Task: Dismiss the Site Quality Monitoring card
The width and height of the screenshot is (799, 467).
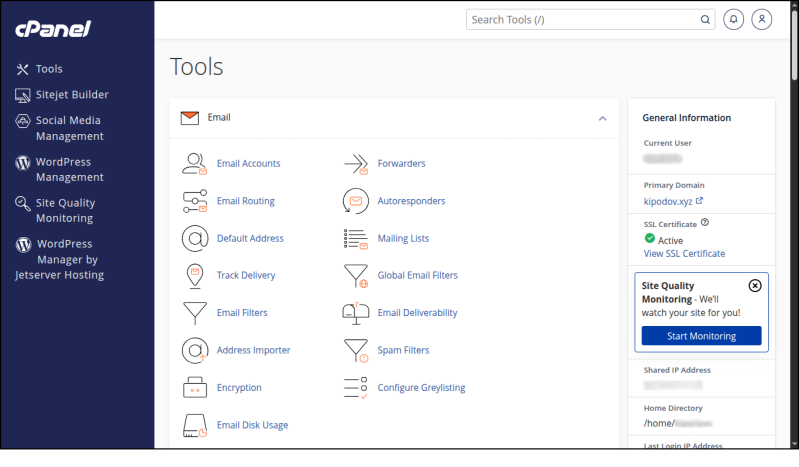Action: tap(755, 286)
